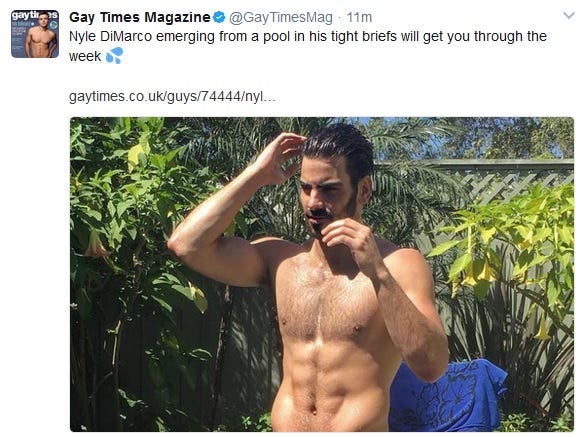Click the Gay Times Magazine display name

(x=140, y=17)
